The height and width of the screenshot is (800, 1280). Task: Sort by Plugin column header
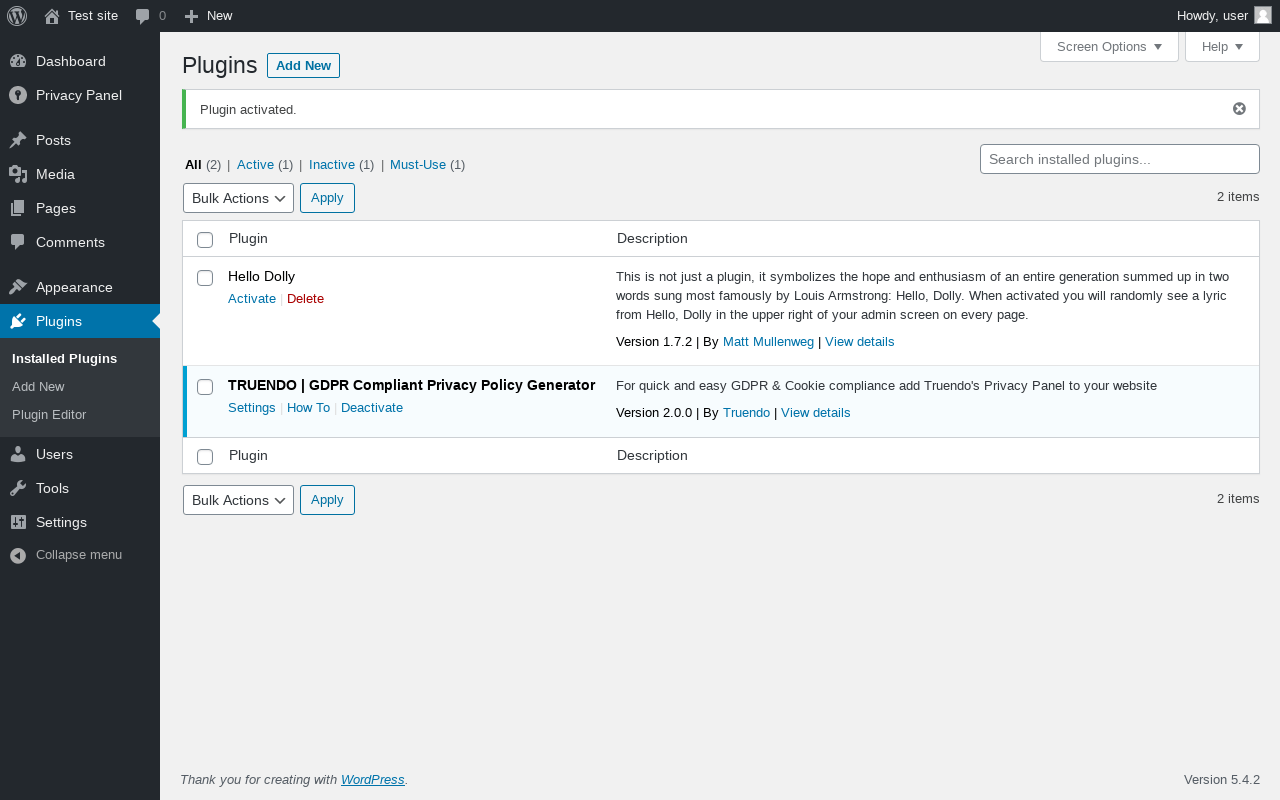(x=248, y=238)
